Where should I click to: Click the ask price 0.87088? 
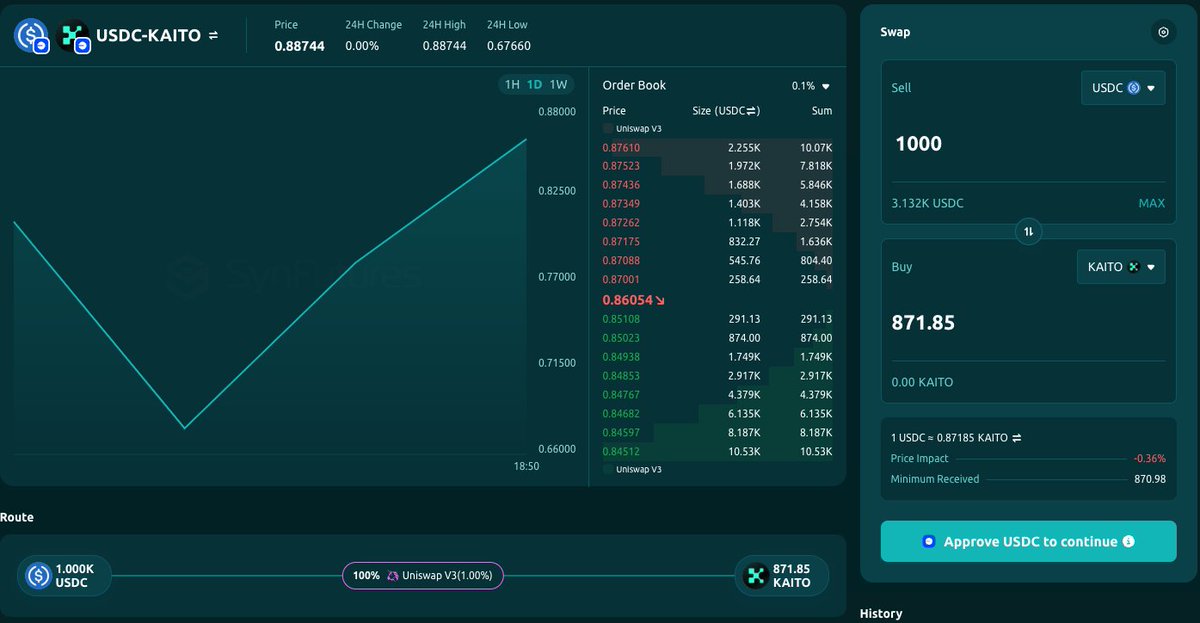pos(621,260)
